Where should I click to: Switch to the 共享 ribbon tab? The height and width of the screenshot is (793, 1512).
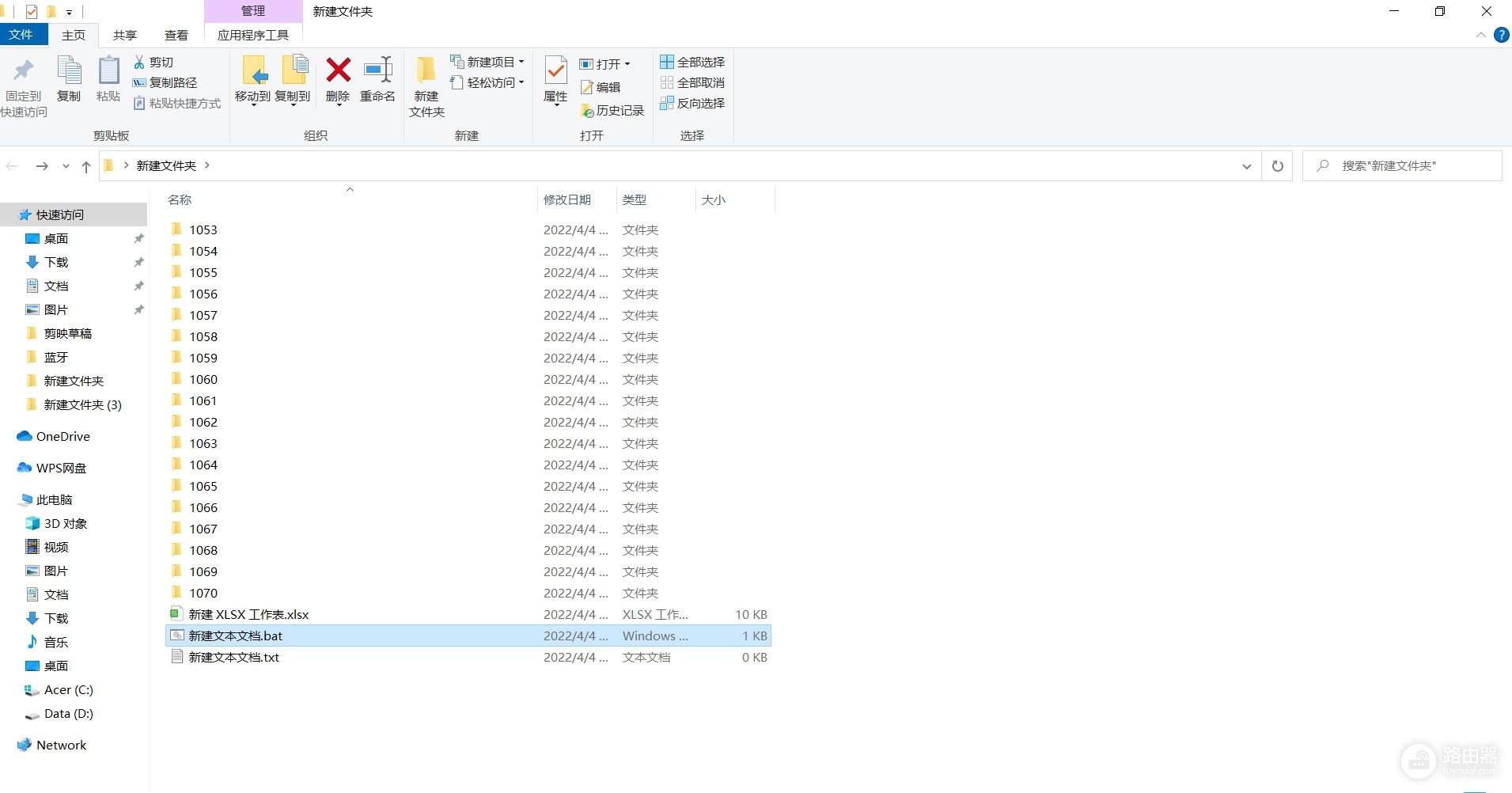125,35
